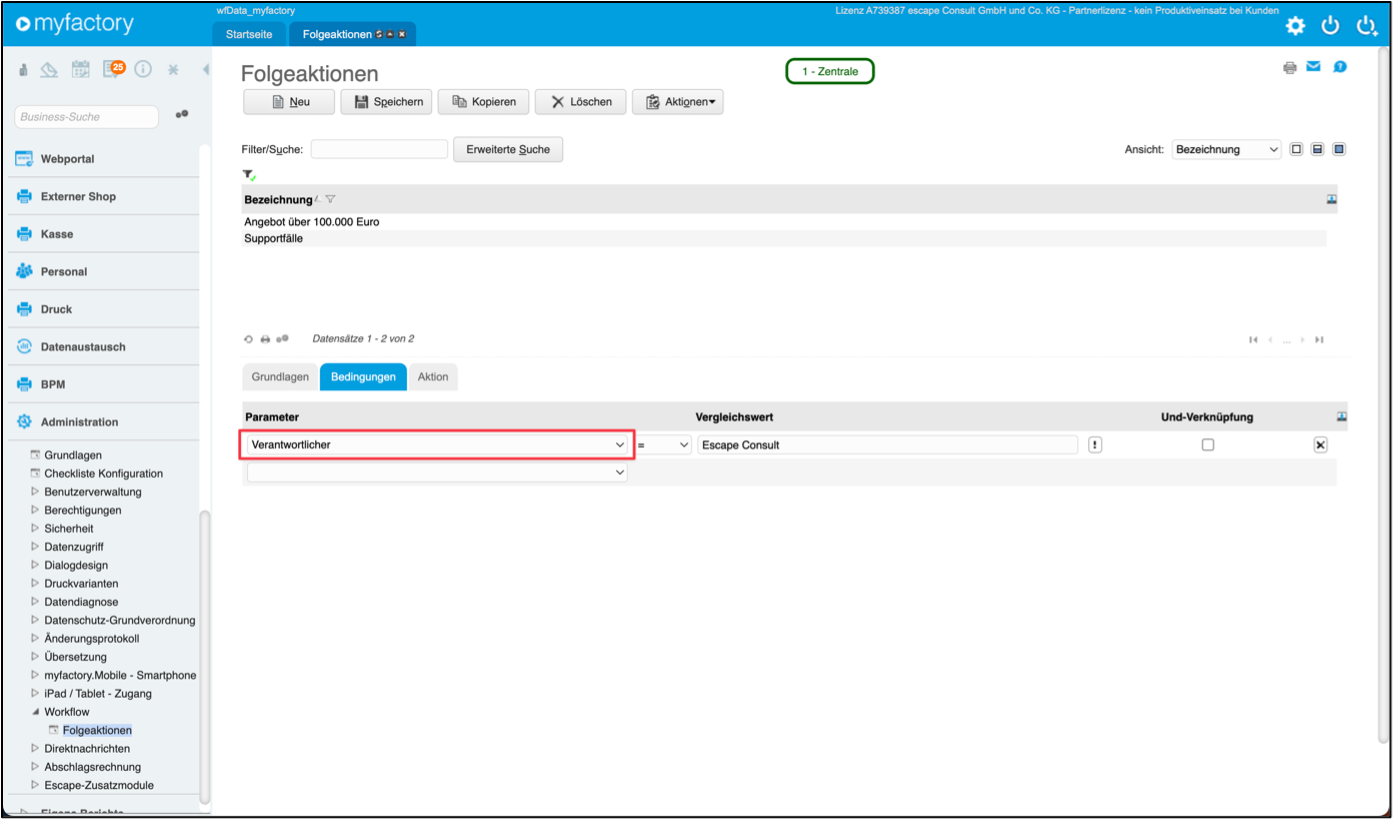1396x821 pixels.
Task: Switch to the Aktion tab
Action: (x=433, y=377)
